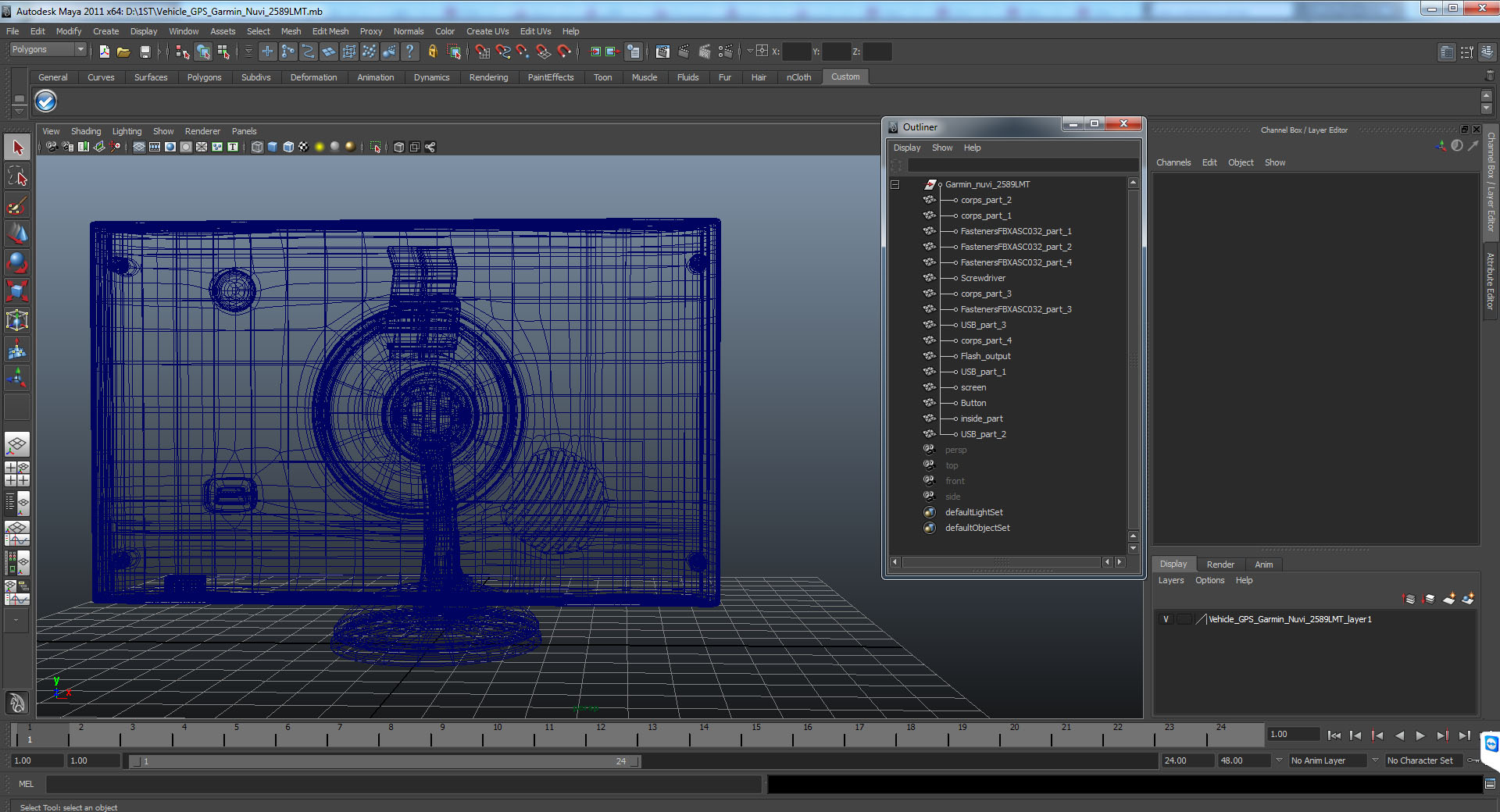This screenshot has width=1500, height=812.
Task: Toggle textured display checker icon
Action: coord(304,147)
